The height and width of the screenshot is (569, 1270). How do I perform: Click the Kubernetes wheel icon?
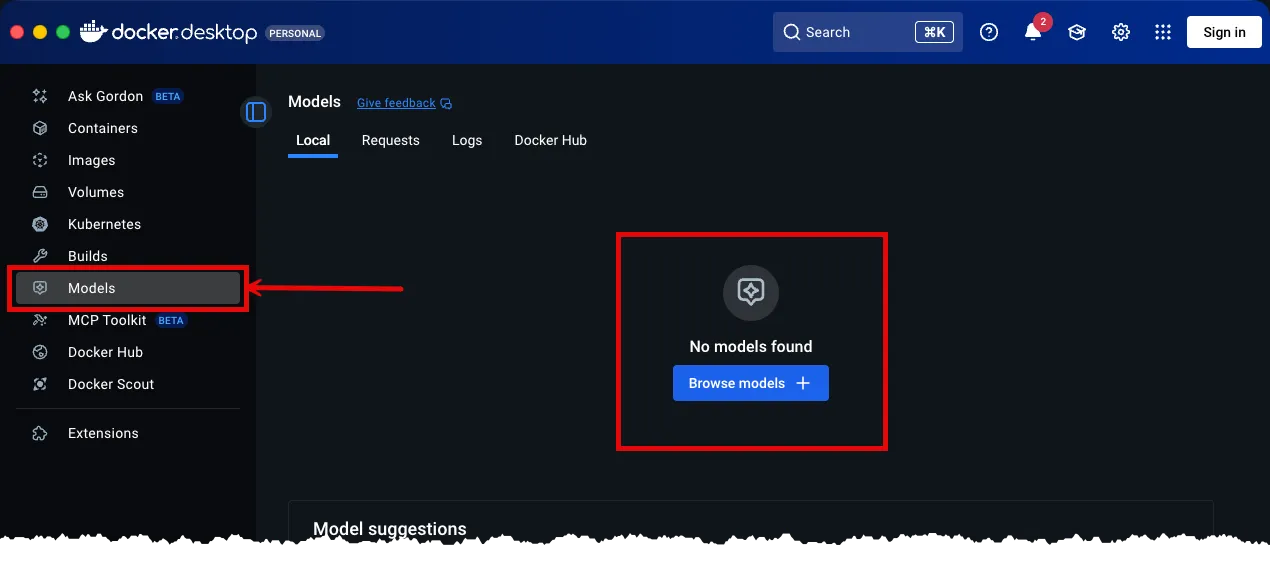coord(40,224)
